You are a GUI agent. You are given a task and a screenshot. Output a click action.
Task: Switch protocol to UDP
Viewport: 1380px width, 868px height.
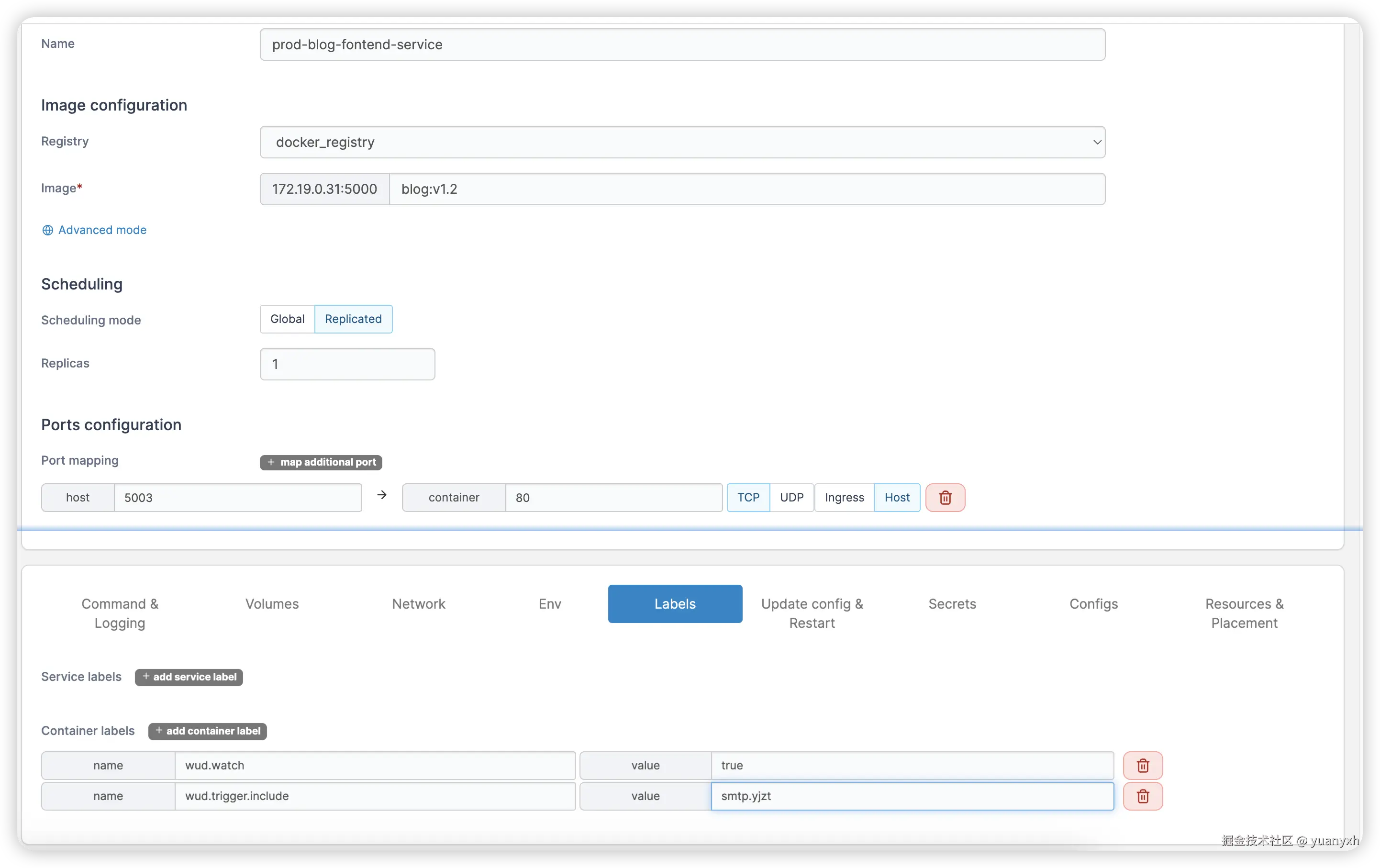791,497
